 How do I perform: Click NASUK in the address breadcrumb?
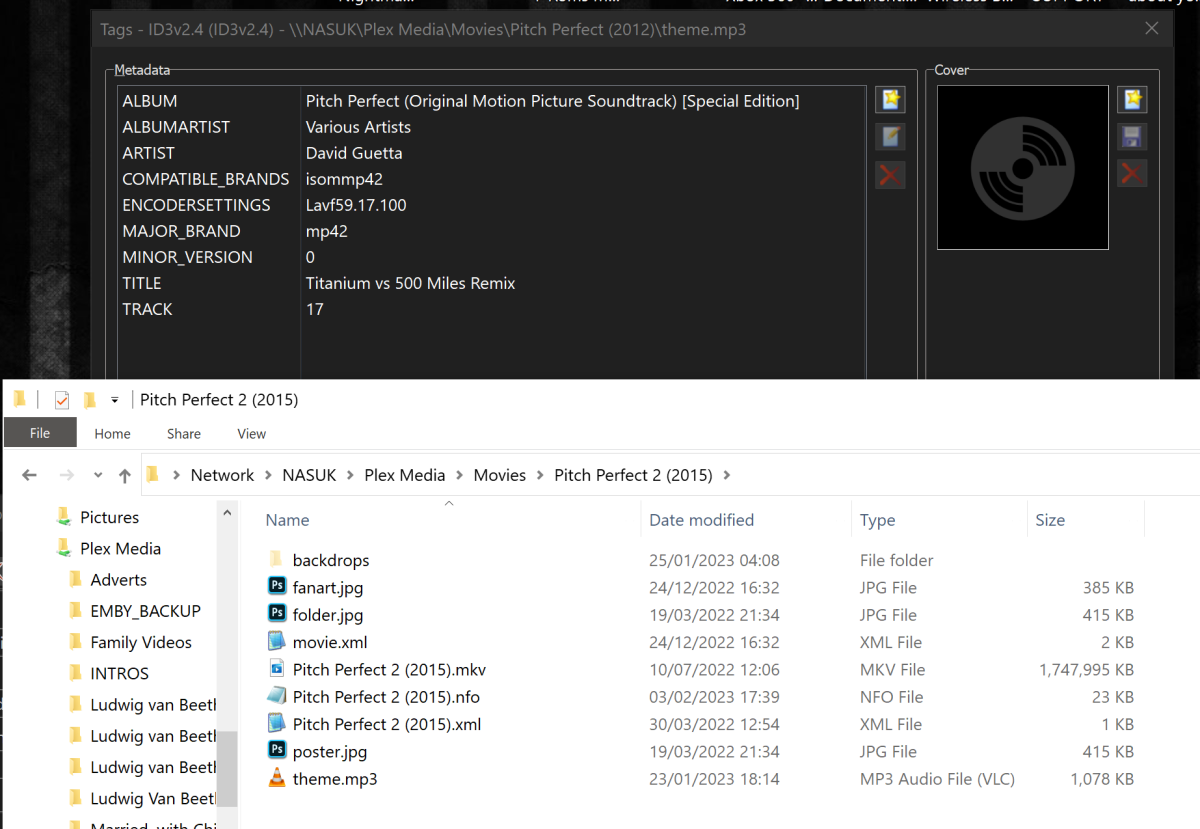pyautogui.click(x=309, y=476)
